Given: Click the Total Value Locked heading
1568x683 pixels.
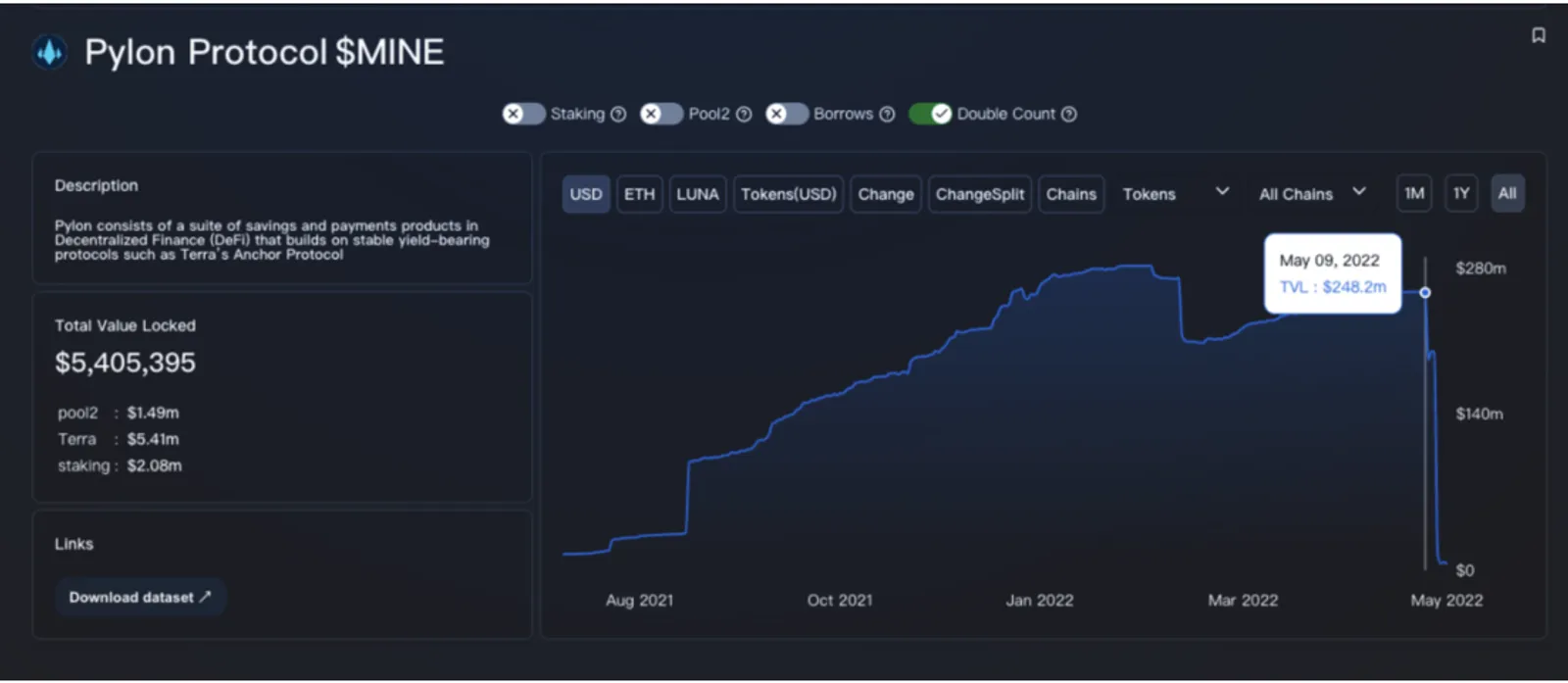Looking at the screenshot, I should pos(125,325).
